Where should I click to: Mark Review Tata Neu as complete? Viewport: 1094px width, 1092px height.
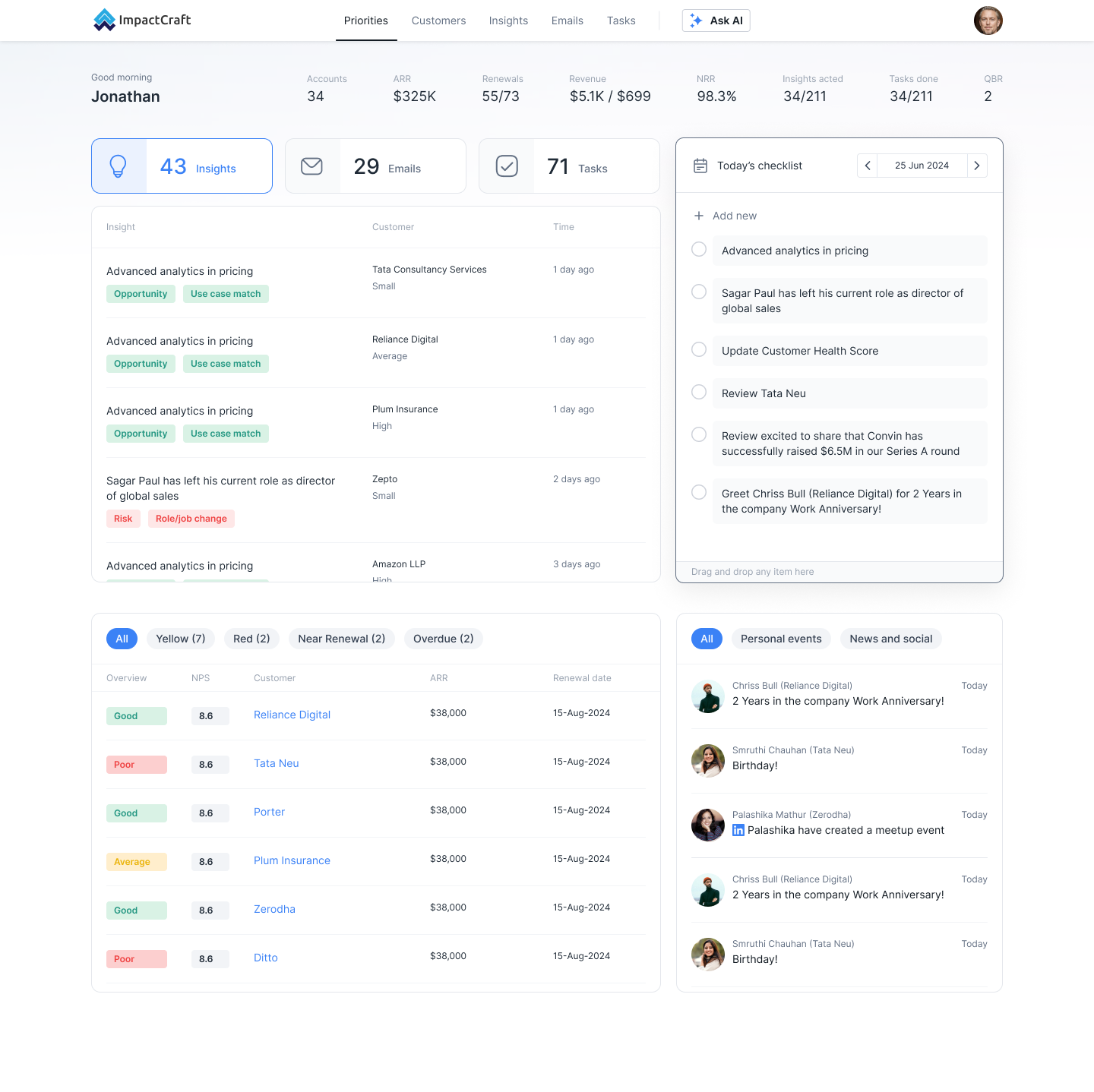699,392
